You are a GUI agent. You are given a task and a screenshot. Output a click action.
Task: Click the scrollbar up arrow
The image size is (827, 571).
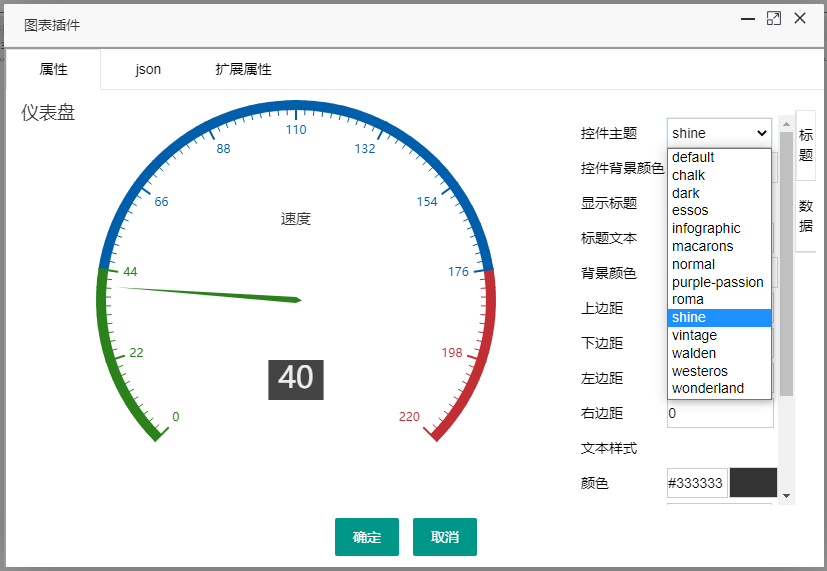[786, 124]
